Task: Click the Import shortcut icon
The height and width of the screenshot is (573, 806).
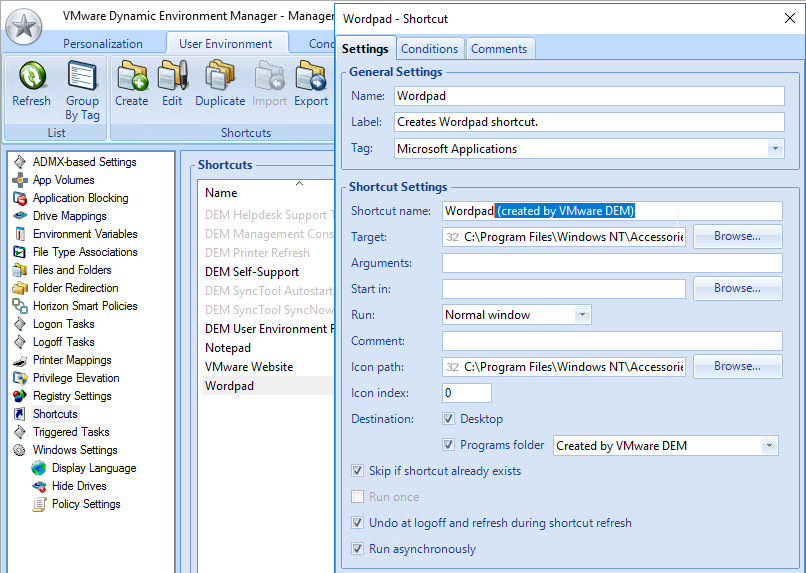Action: click(269, 76)
